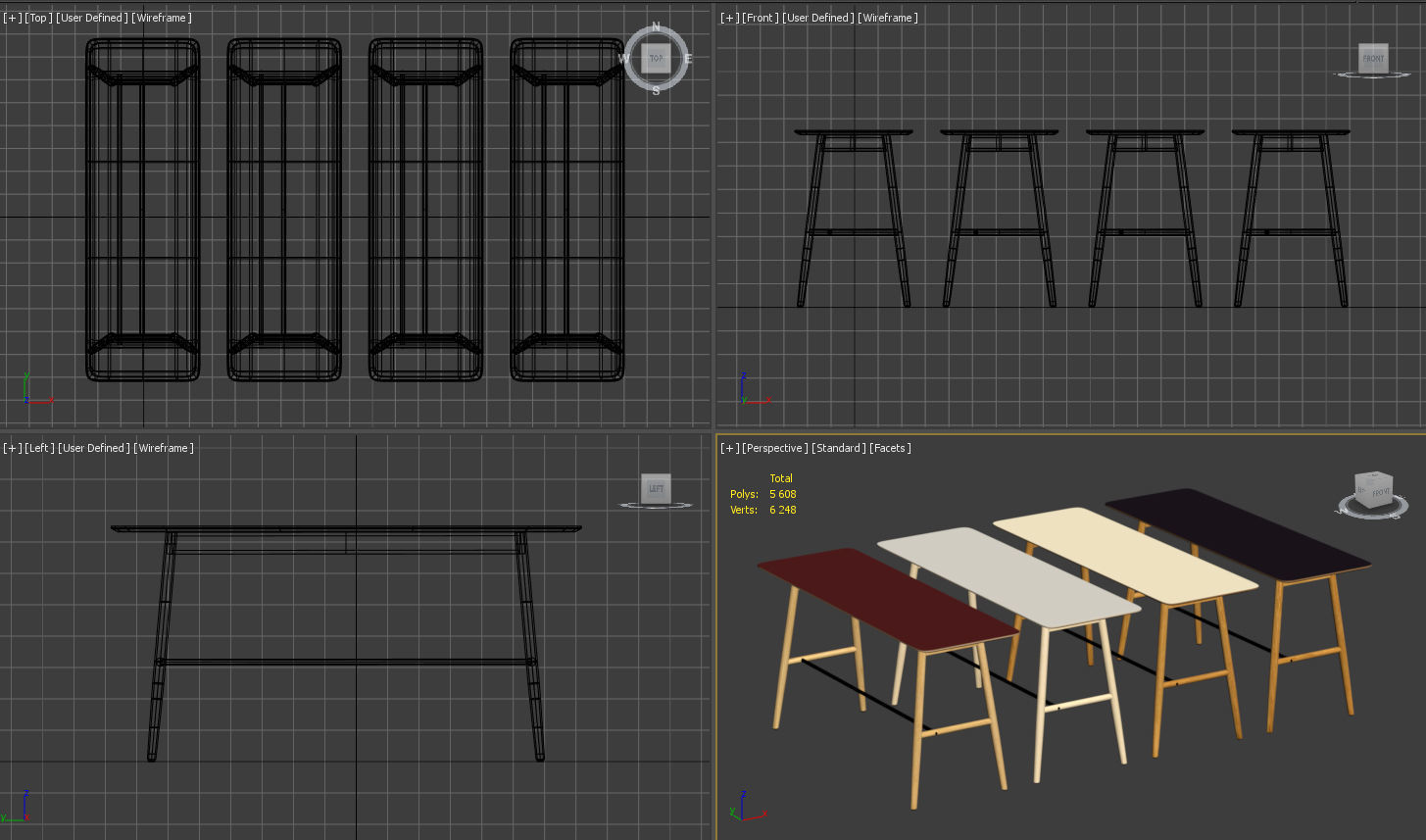Open the Wireframe shading menu in Left viewport
The height and width of the screenshot is (840, 1426).
pos(165,448)
